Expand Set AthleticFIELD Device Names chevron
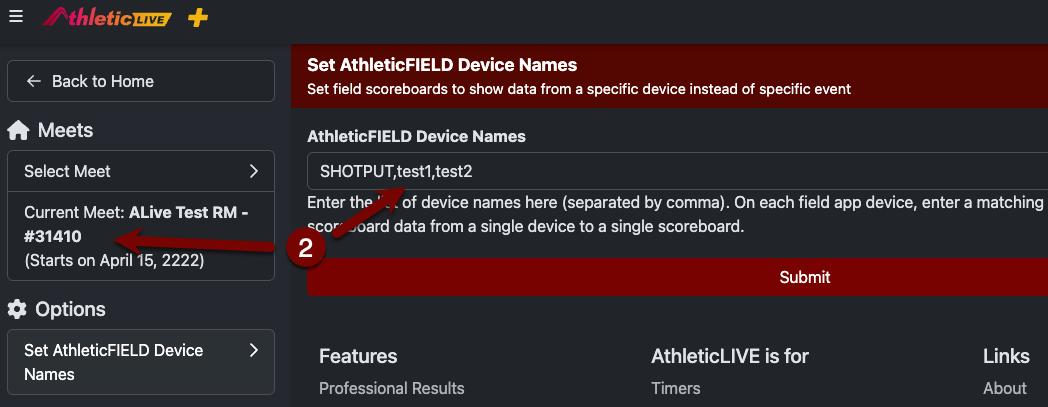 click(253, 350)
